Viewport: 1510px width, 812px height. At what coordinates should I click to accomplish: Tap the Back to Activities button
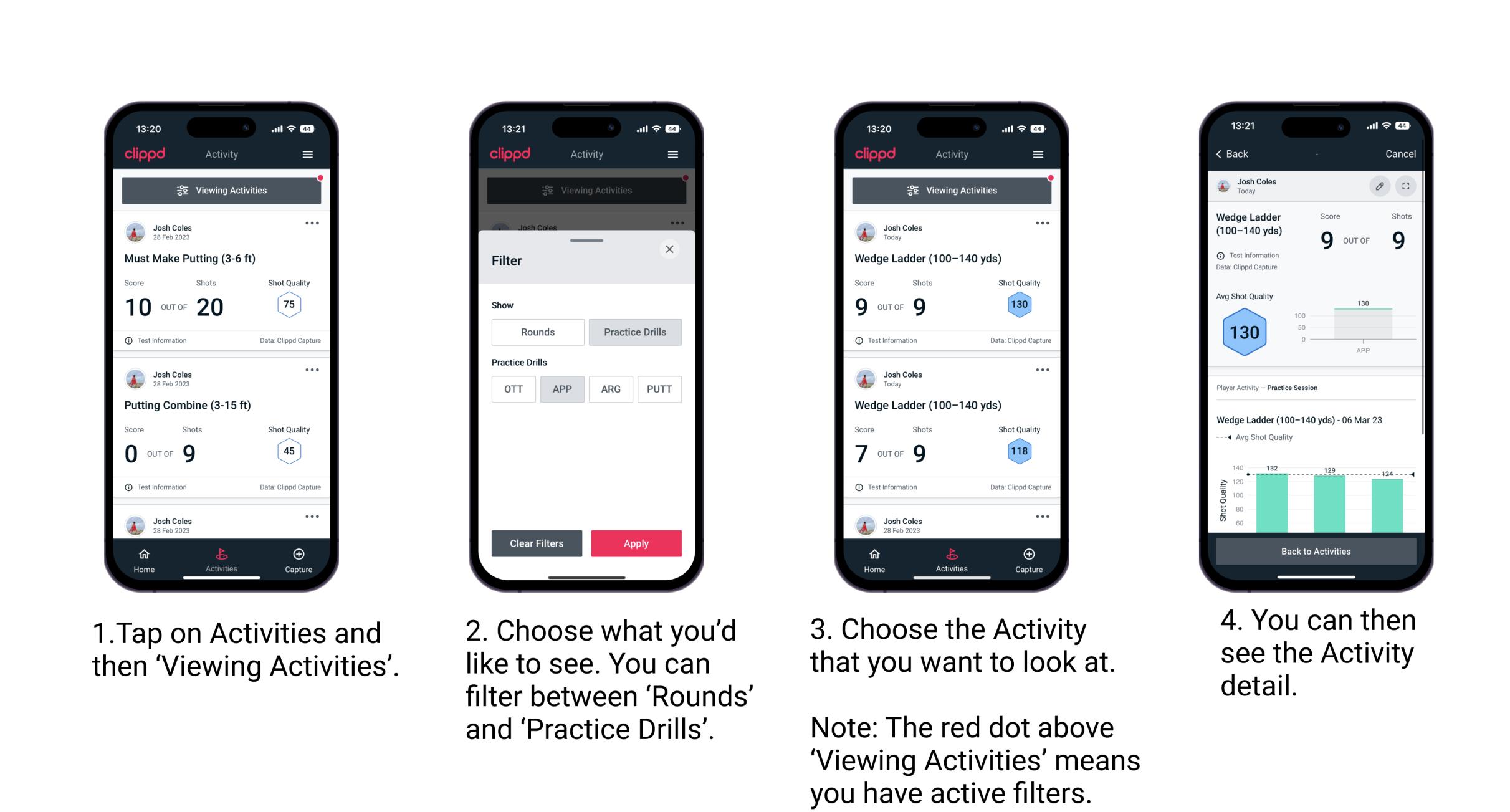pyautogui.click(x=1315, y=552)
